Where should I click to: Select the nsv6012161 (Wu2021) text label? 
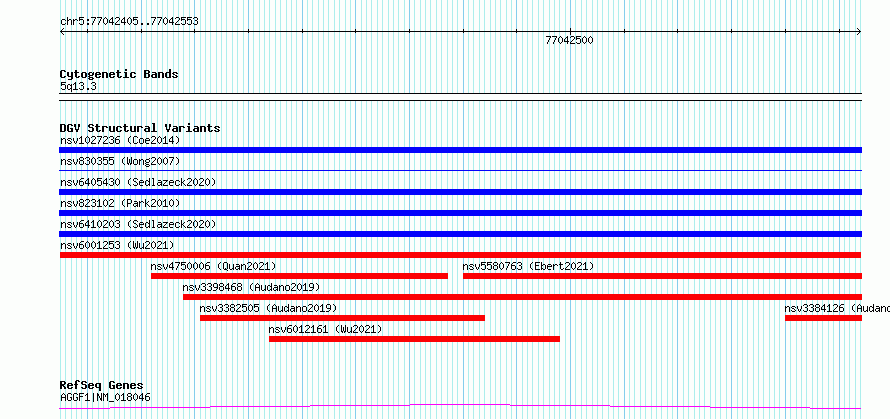coord(325,329)
